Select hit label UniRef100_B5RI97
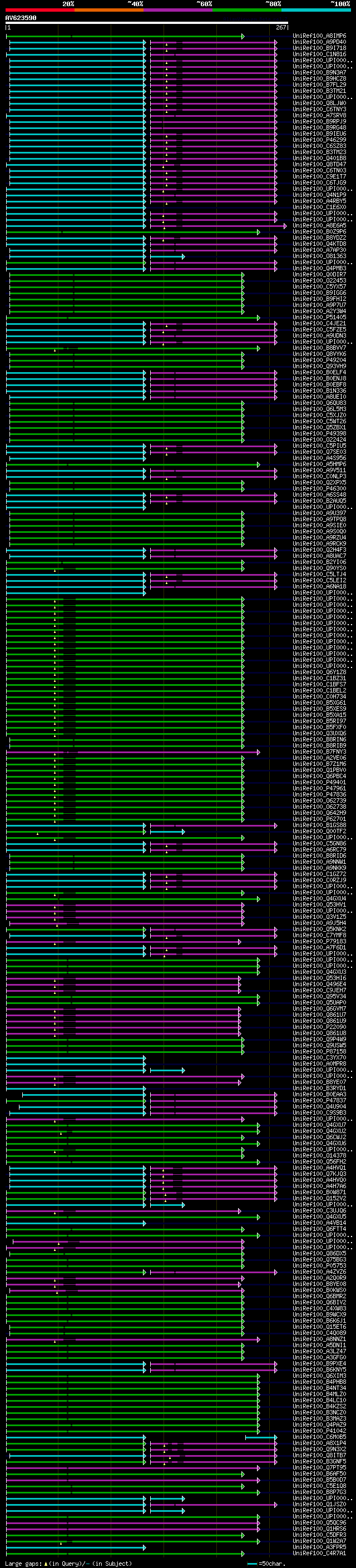356x1568 pixels. pyautogui.click(x=319, y=721)
